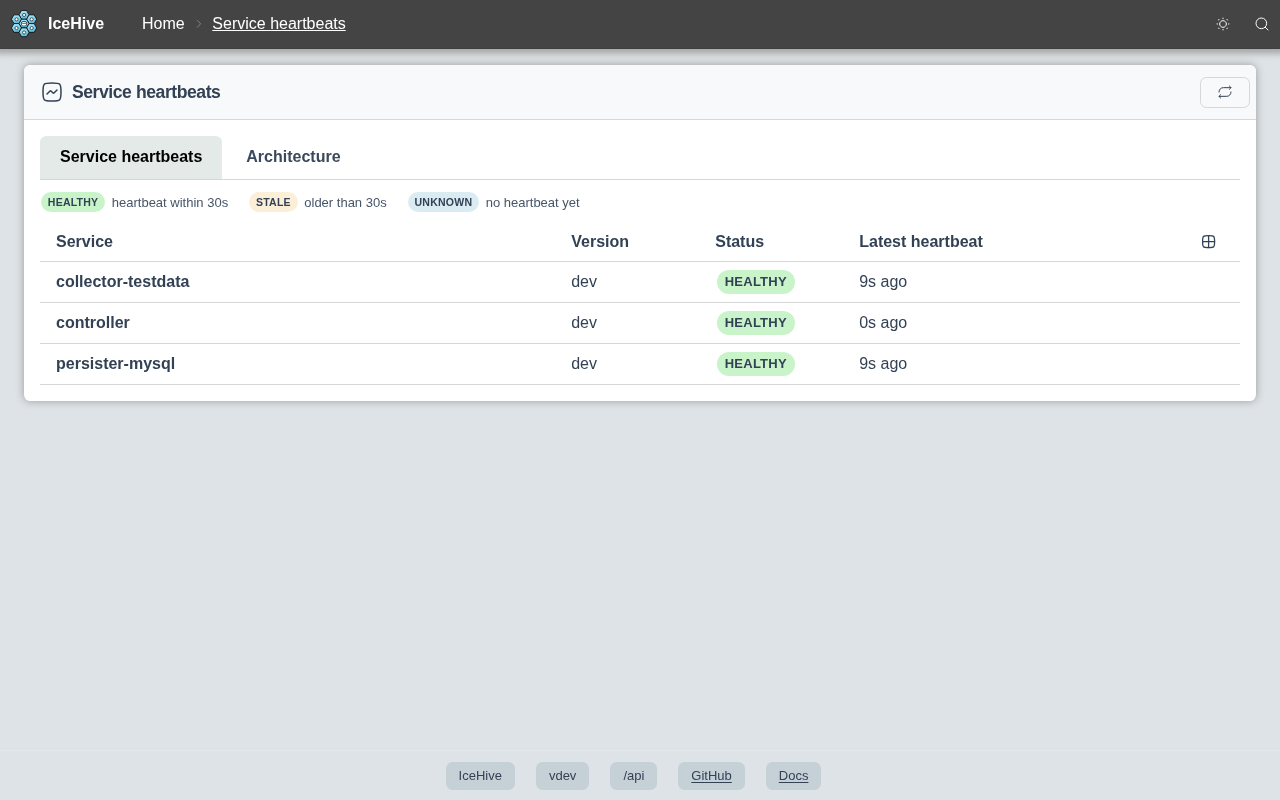1280x800 pixels.
Task: Click the IceHive chip in the footer
Action: (x=480, y=776)
